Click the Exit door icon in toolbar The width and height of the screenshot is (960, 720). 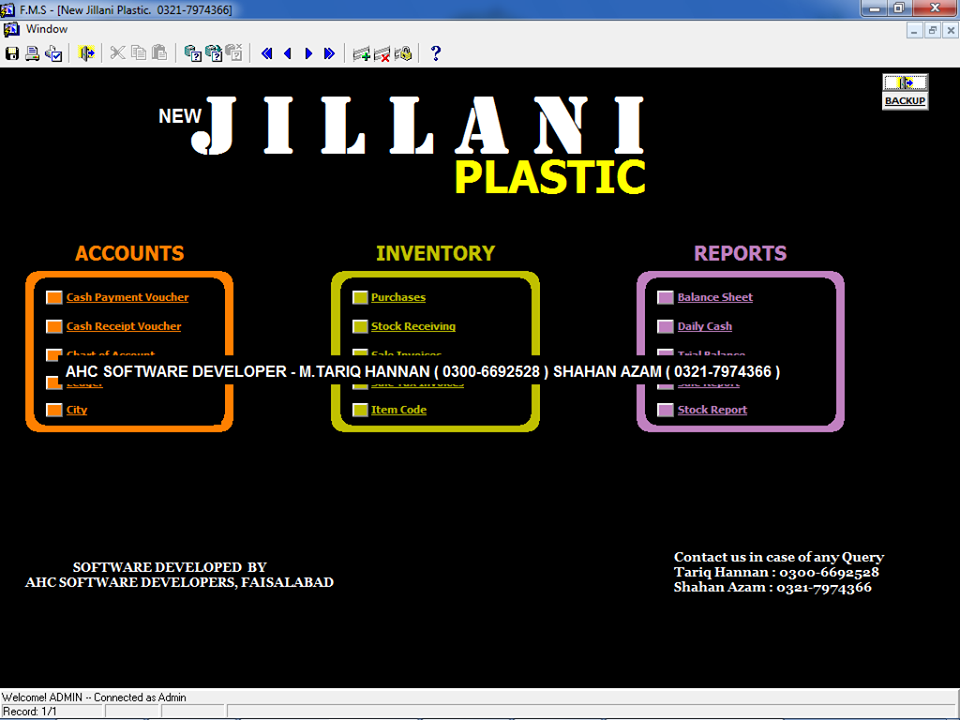87,53
